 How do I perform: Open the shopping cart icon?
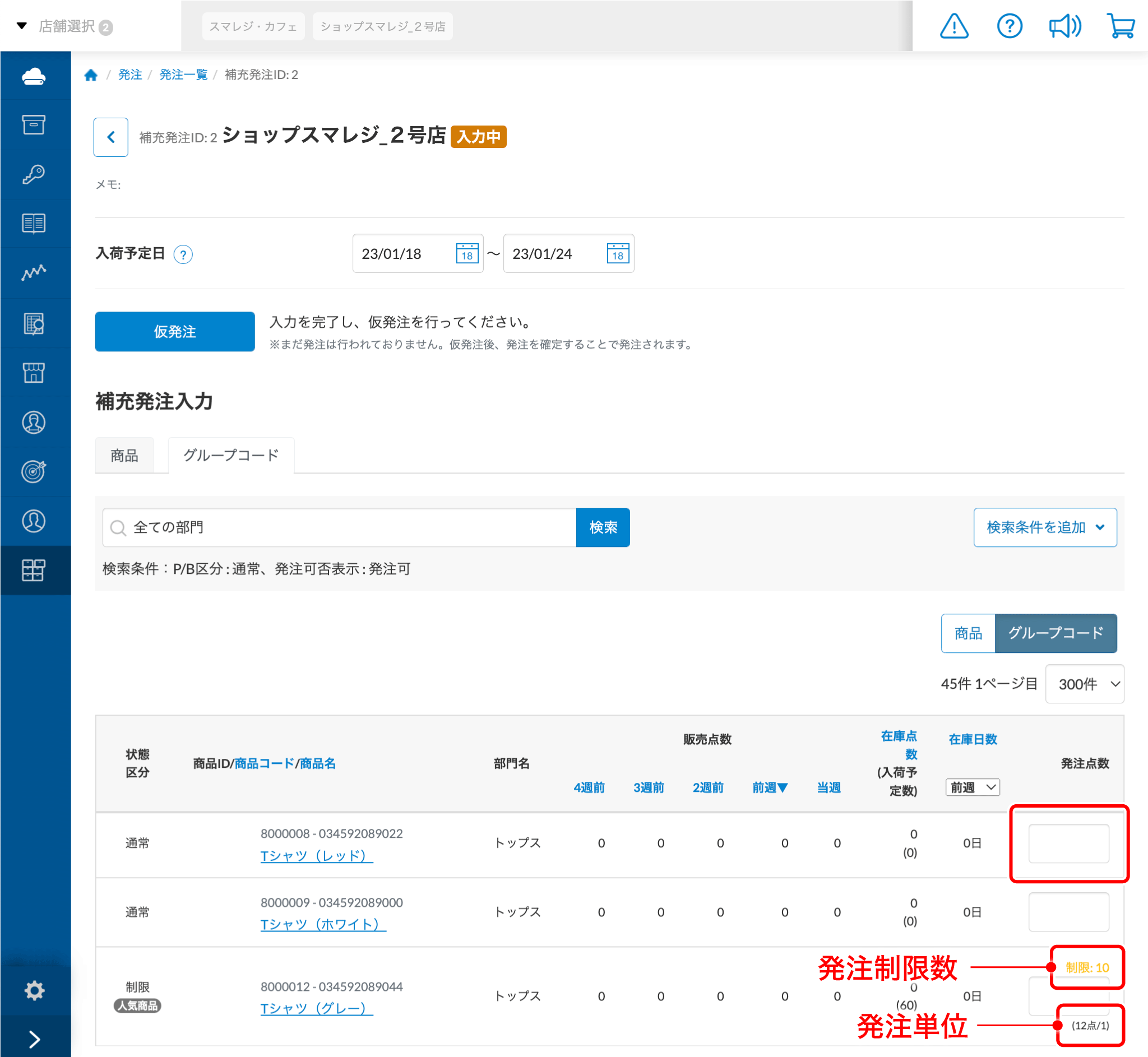coord(1120,26)
